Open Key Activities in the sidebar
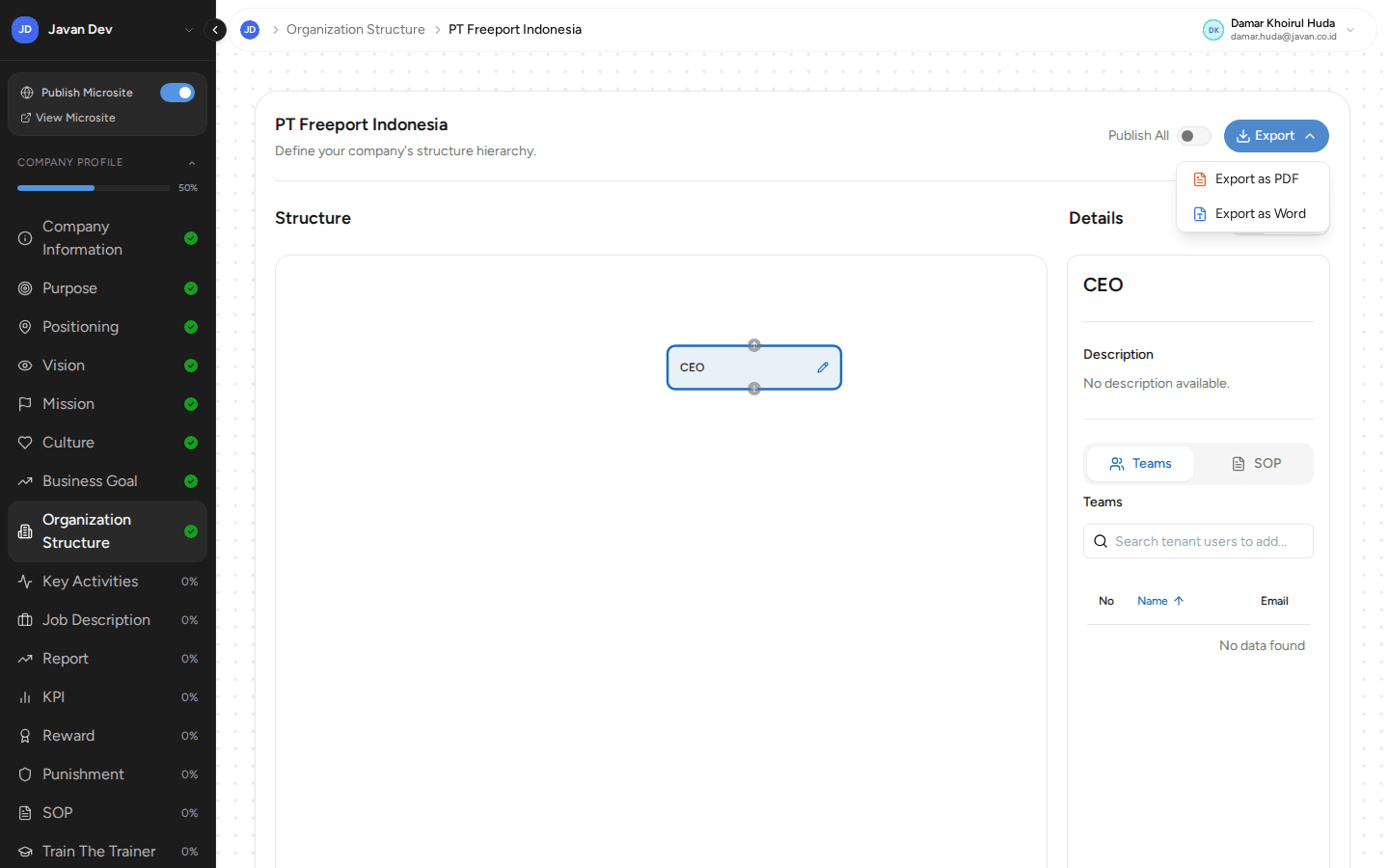Viewport: 1389px width, 868px height. (x=107, y=582)
